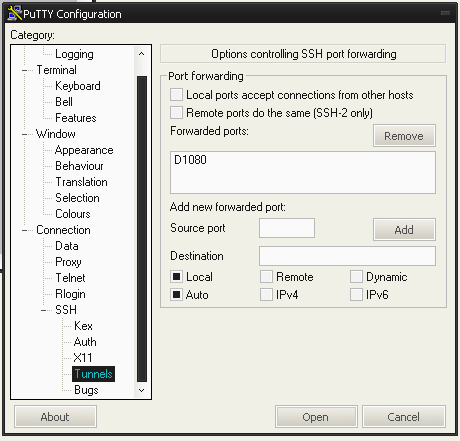Screen dimensions: 460x441
Task: Open the Terminal category
Action: (x=56, y=70)
